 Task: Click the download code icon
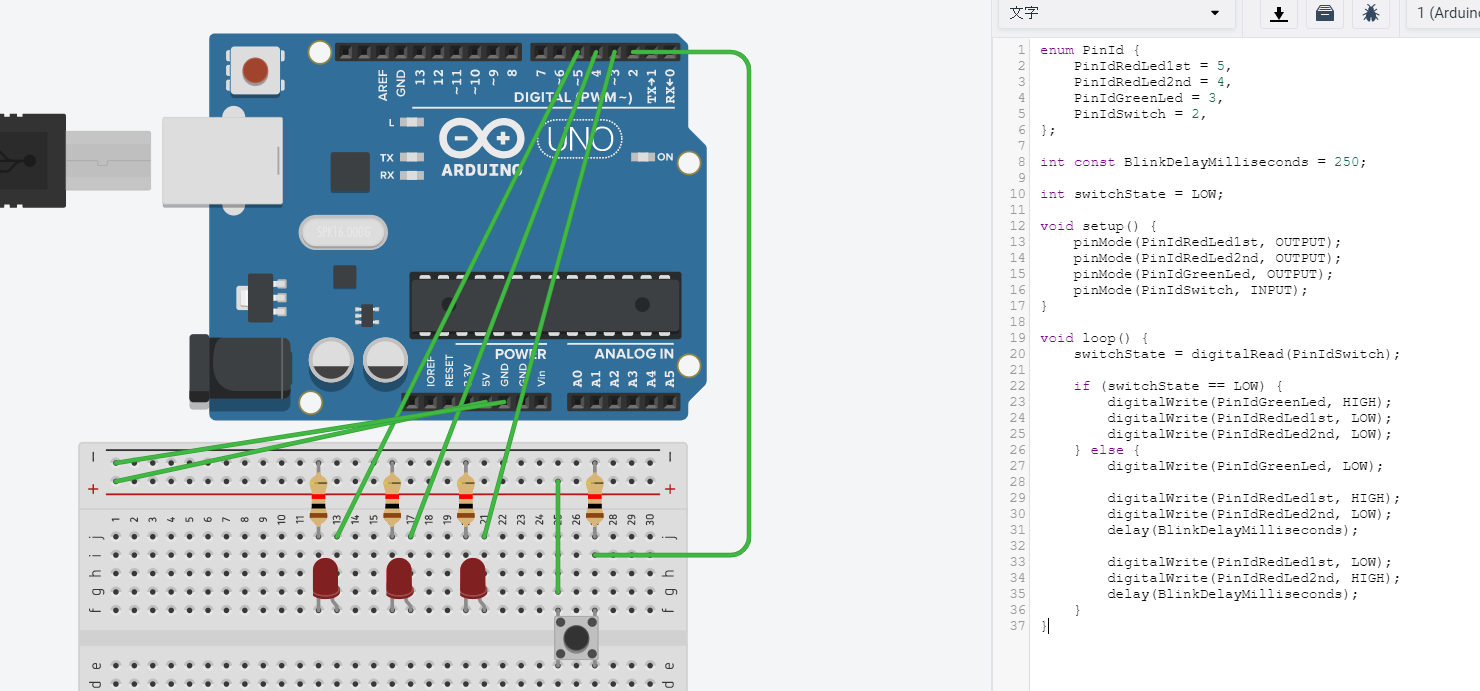coord(1278,14)
